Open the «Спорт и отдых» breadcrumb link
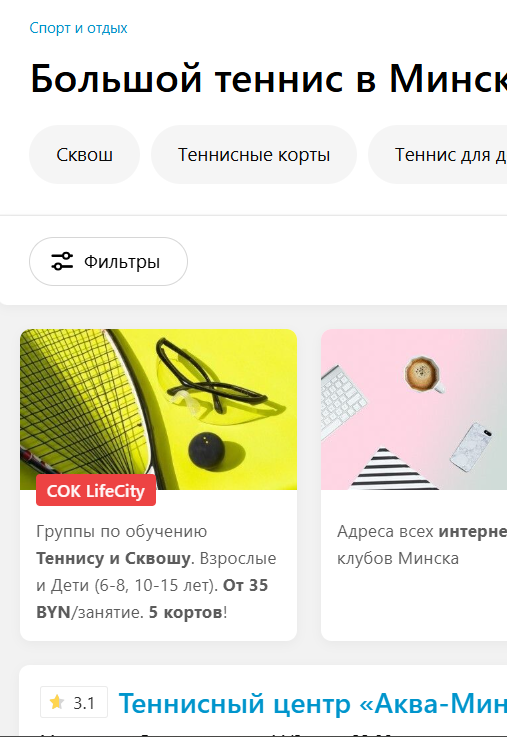The height and width of the screenshot is (737, 507). pyautogui.click(x=78, y=28)
